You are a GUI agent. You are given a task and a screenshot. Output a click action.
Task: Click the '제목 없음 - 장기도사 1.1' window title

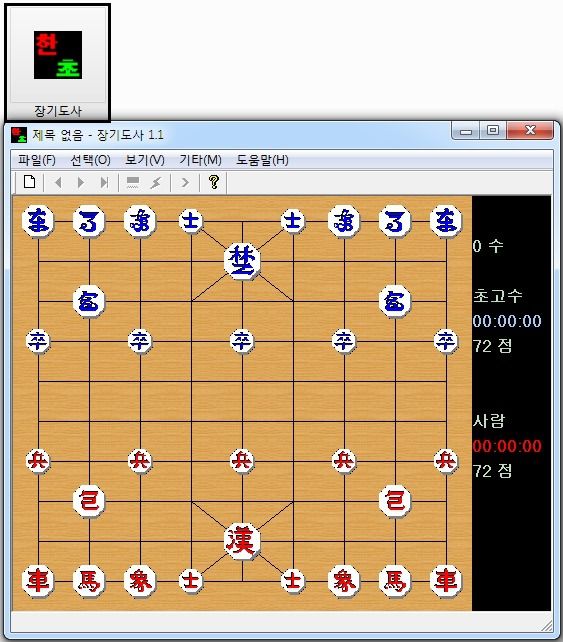pyautogui.click(x=98, y=135)
